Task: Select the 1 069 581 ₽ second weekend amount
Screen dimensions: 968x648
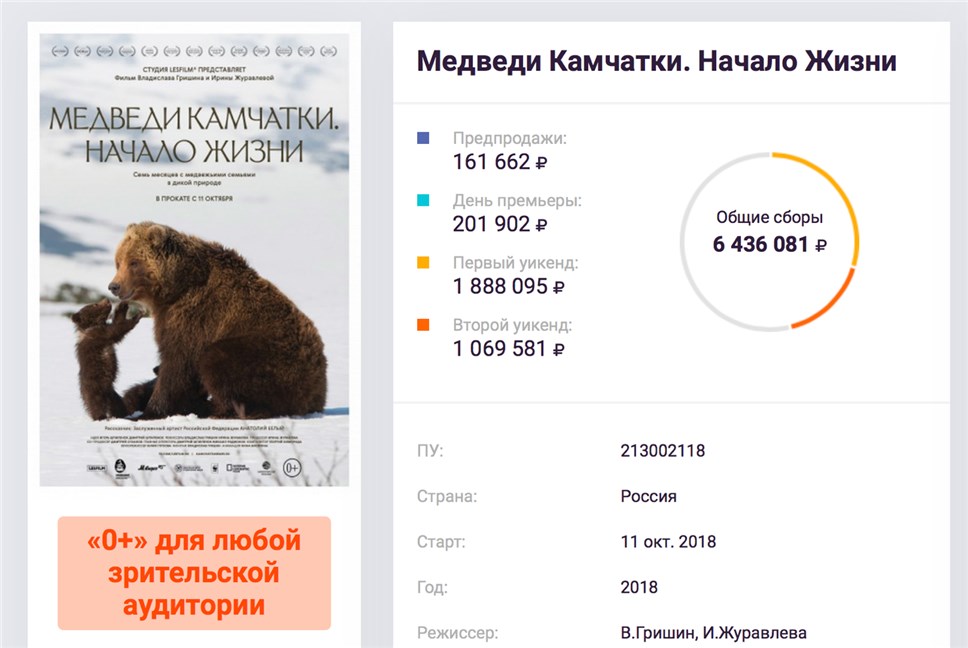Action: 509,349
